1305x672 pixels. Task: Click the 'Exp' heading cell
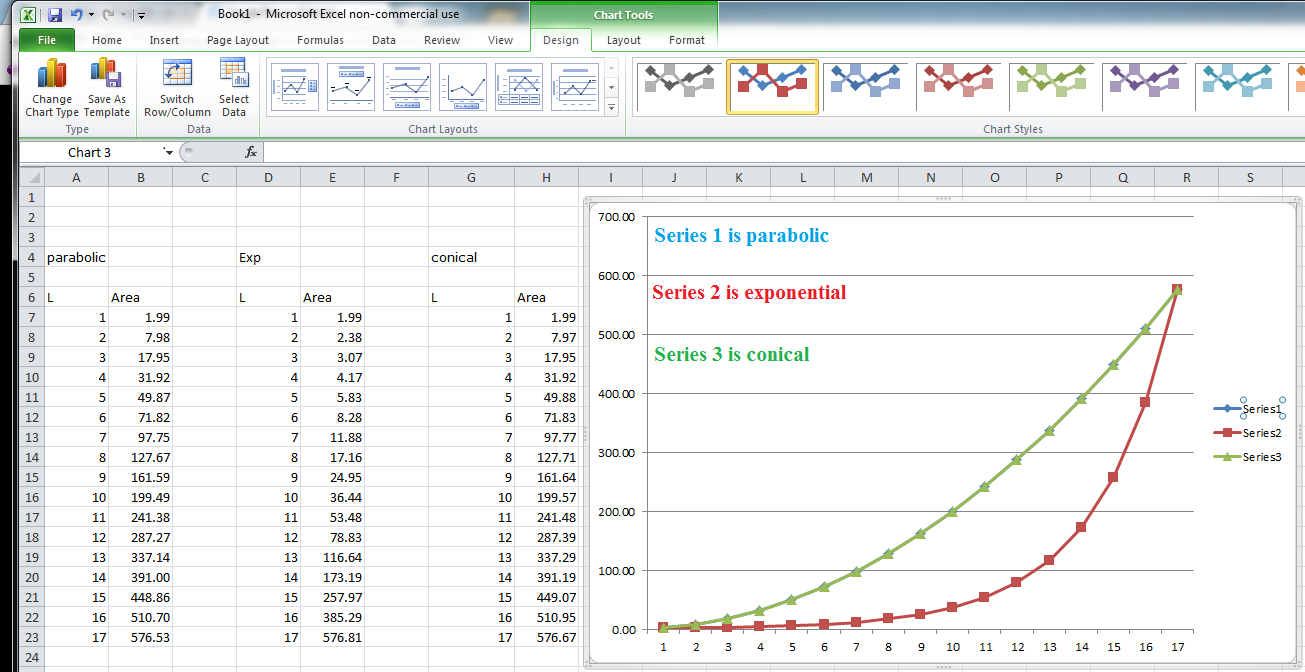pos(268,257)
